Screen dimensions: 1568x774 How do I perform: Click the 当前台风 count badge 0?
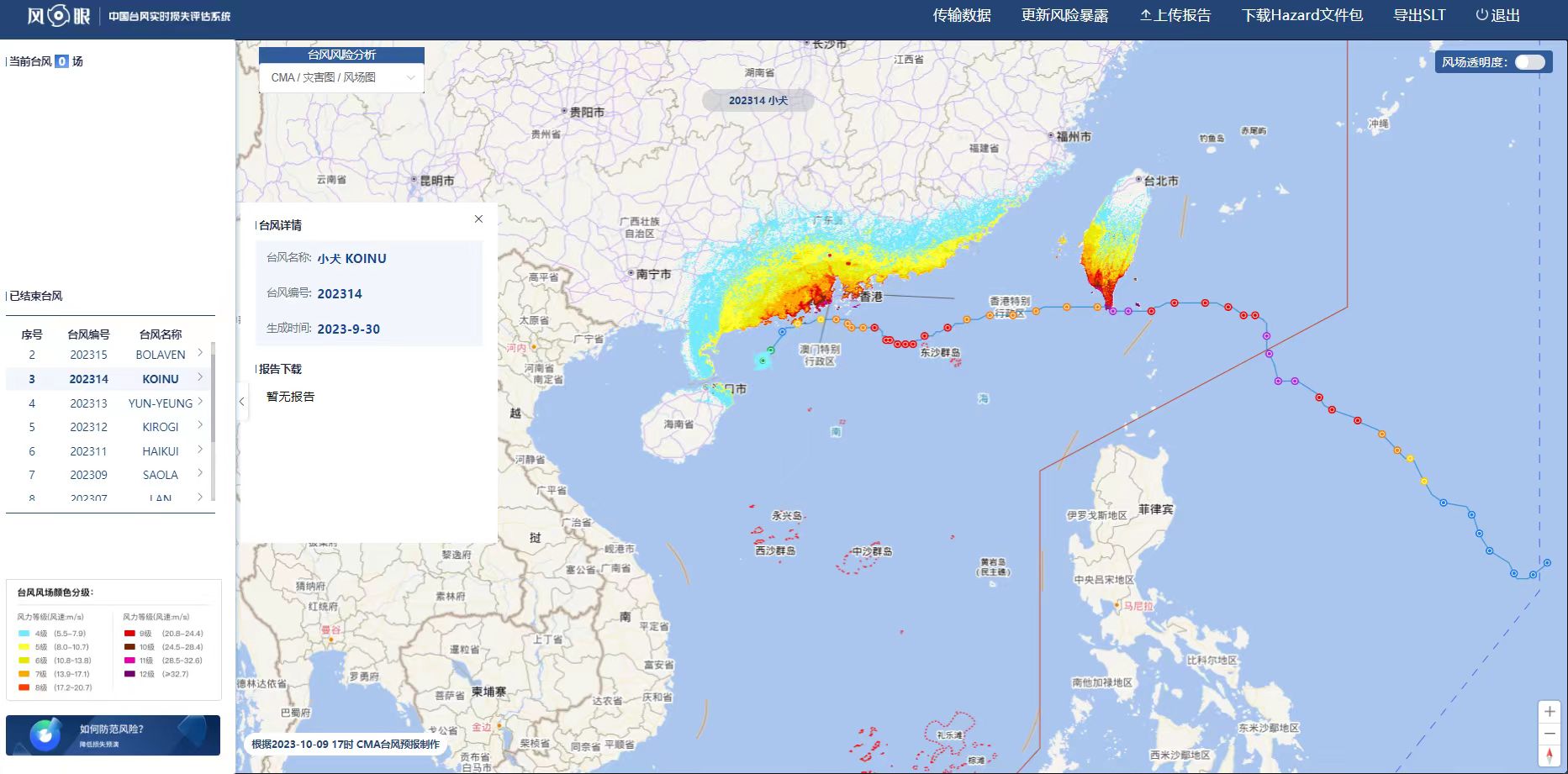(61, 61)
